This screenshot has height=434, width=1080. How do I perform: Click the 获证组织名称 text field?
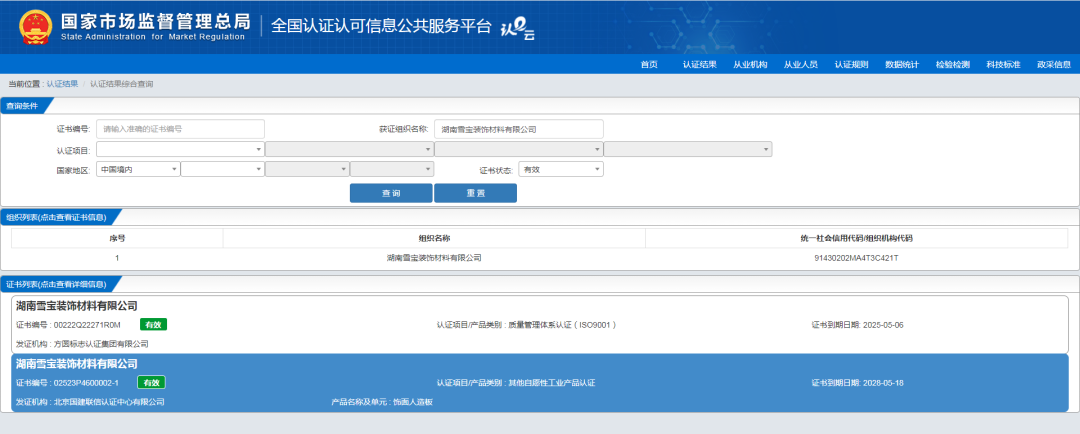518,129
